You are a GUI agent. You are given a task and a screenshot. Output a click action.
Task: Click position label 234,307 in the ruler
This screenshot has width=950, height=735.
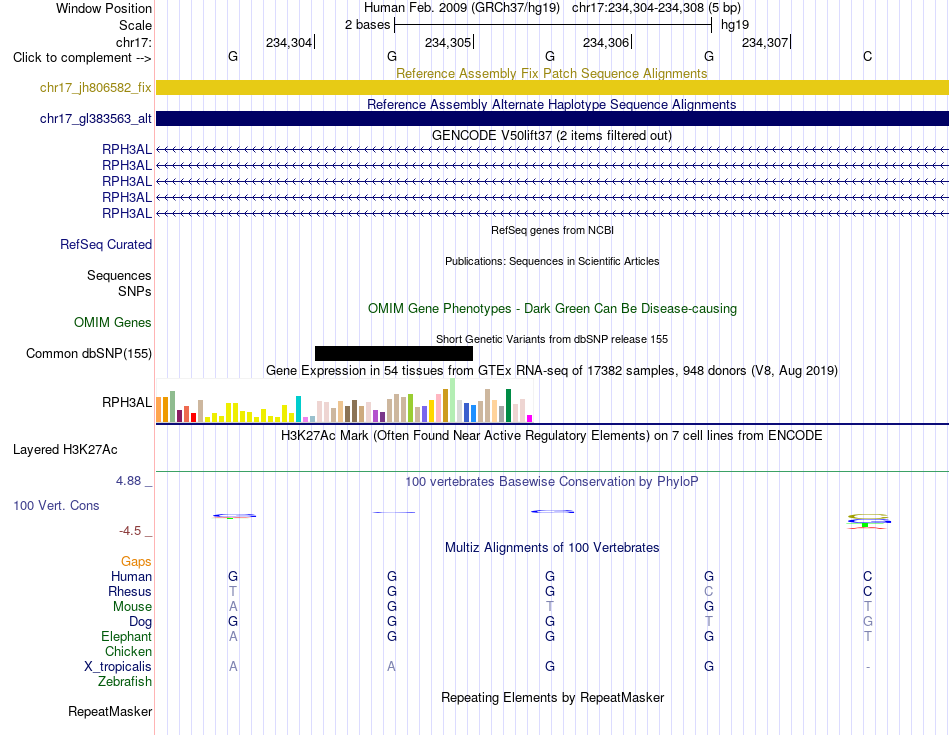[x=765, y=42]
